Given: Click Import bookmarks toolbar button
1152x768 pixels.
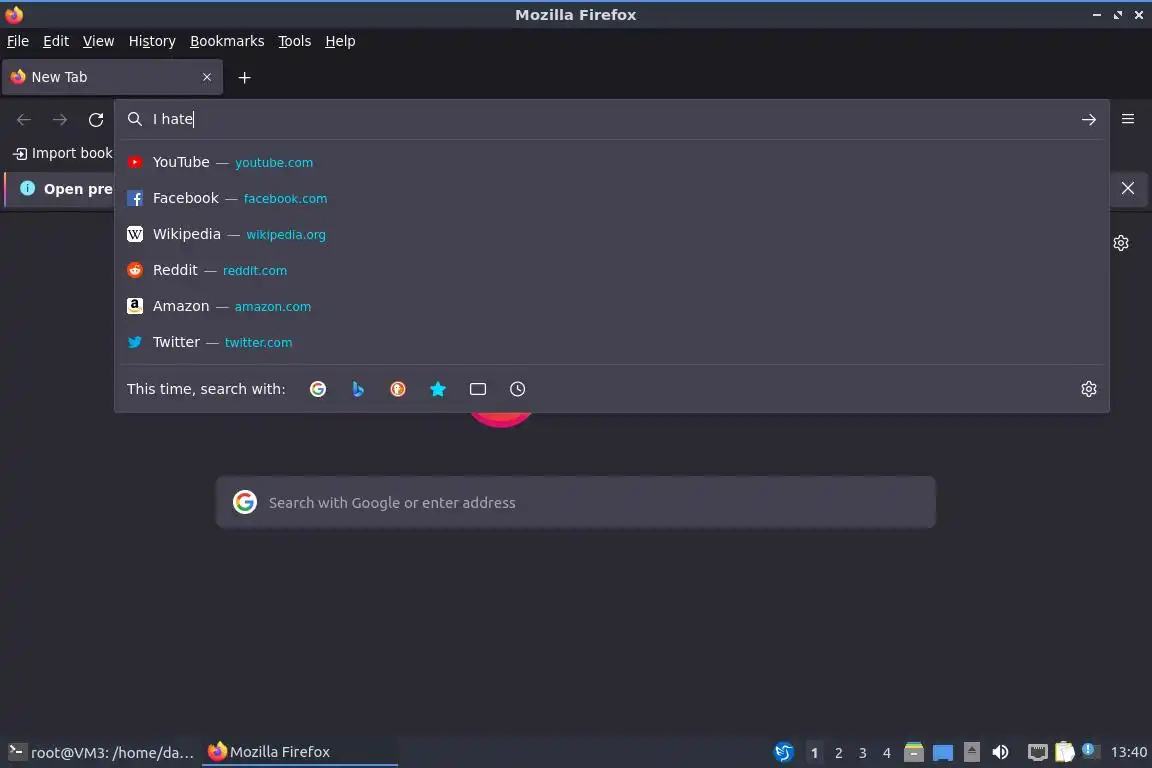Looking at the screenshot, I should coord(63,154).
